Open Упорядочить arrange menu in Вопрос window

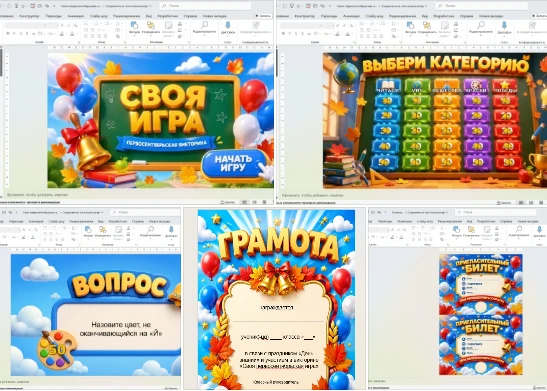pyautogui.click(x=103, y=232)
